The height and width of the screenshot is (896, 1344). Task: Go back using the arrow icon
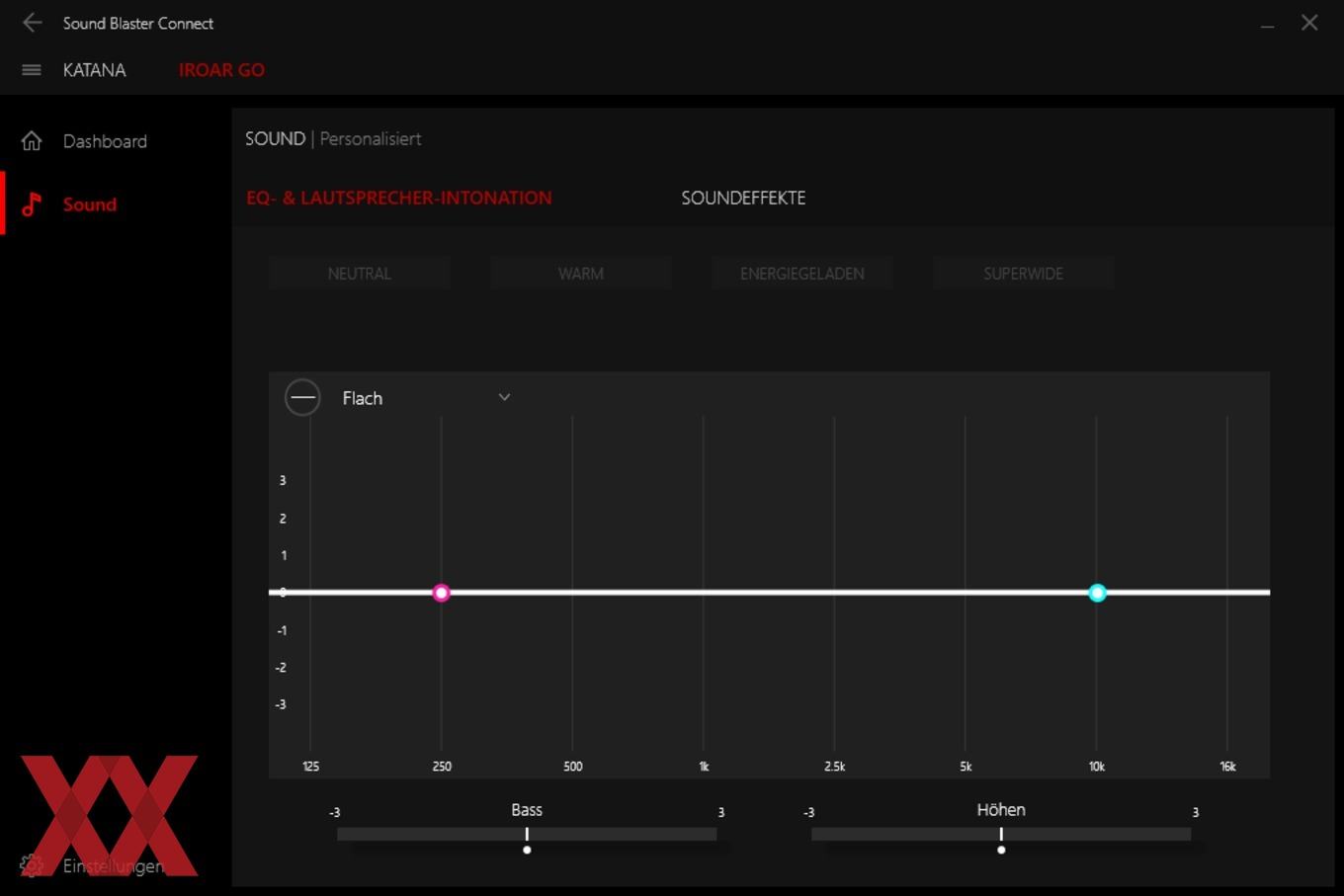[x=33, y=23]
